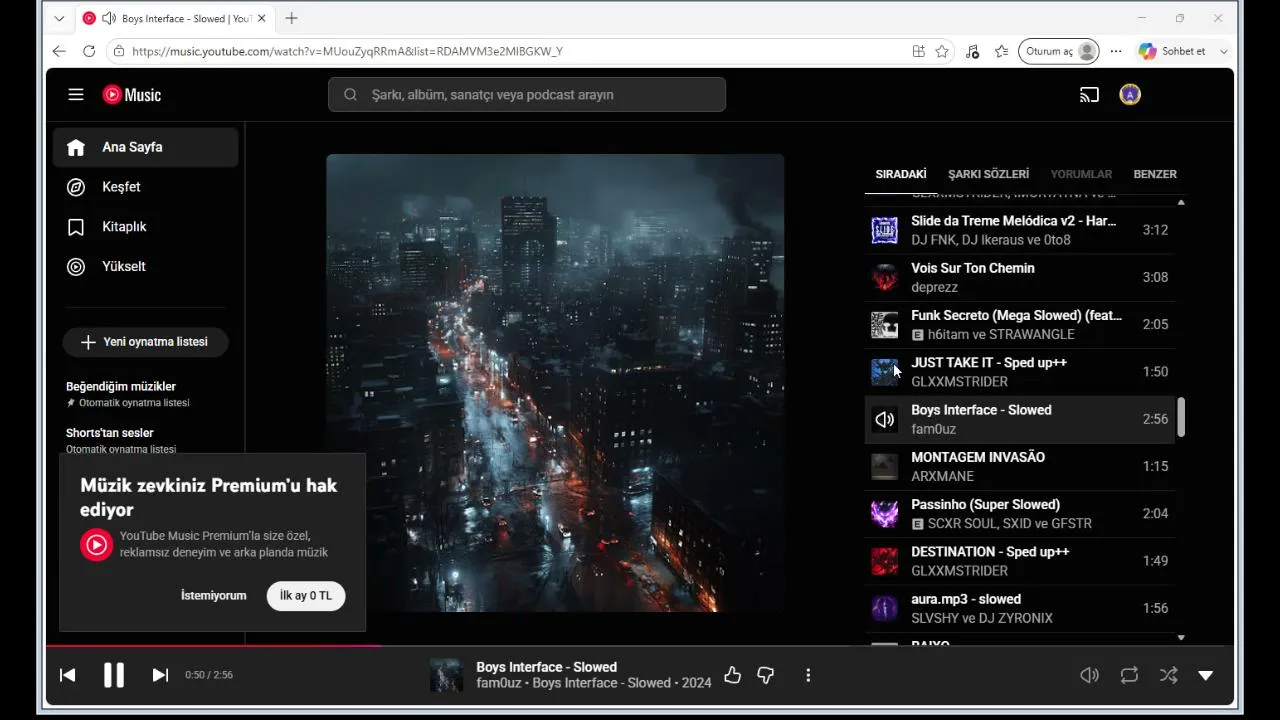This screenshot has height=720, width=1280.
Task: Skip to the previous track
Action: coord(67,675)
